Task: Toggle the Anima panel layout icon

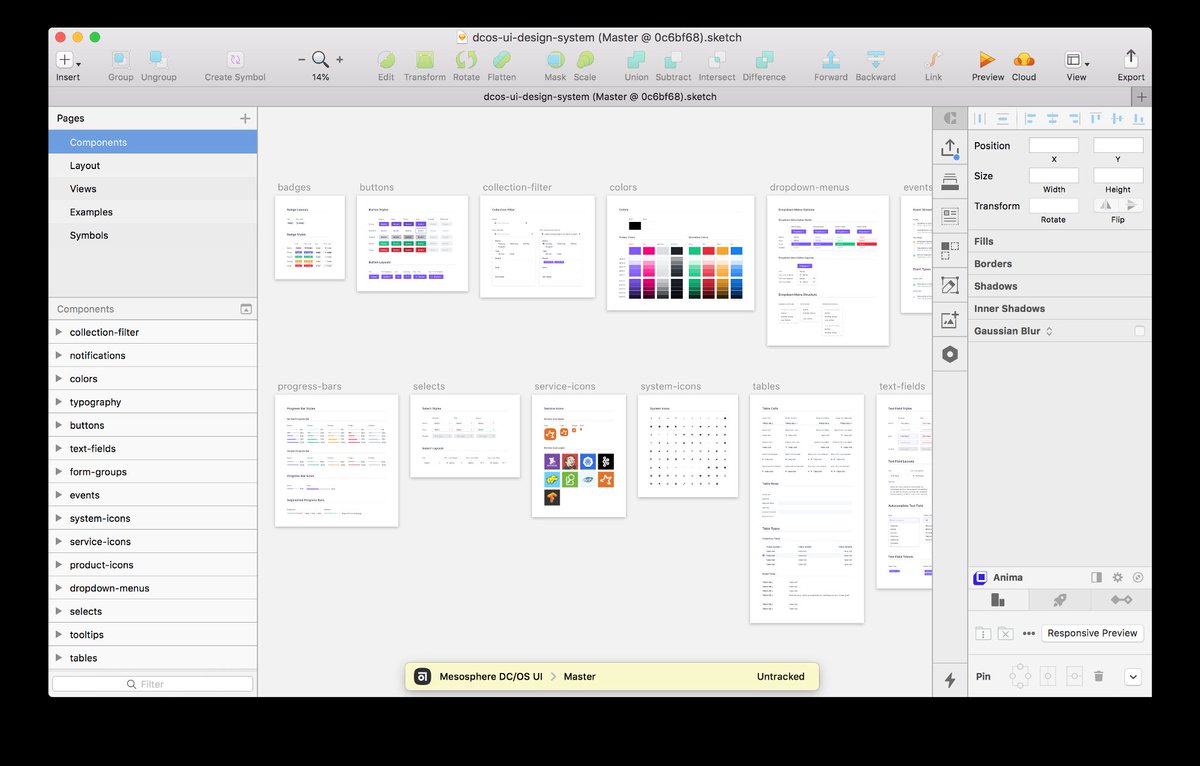Action: click(x=1097, y=577)
